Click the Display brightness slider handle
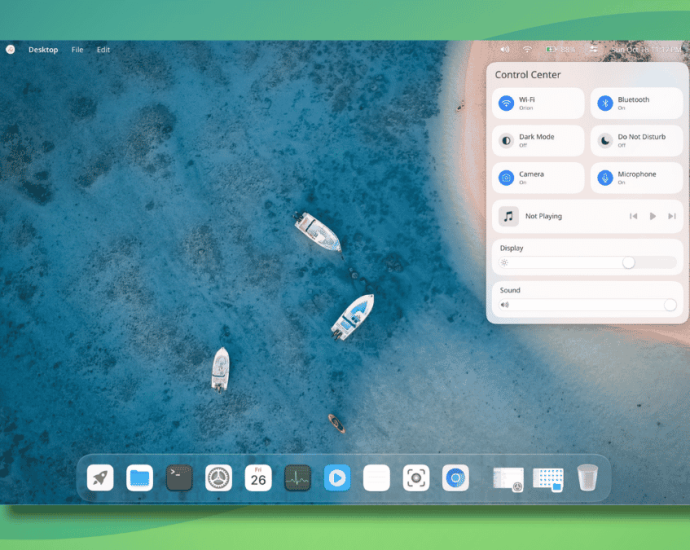This screenshot has width=690, height=550. pyautogui.click(x=628, y=263)
